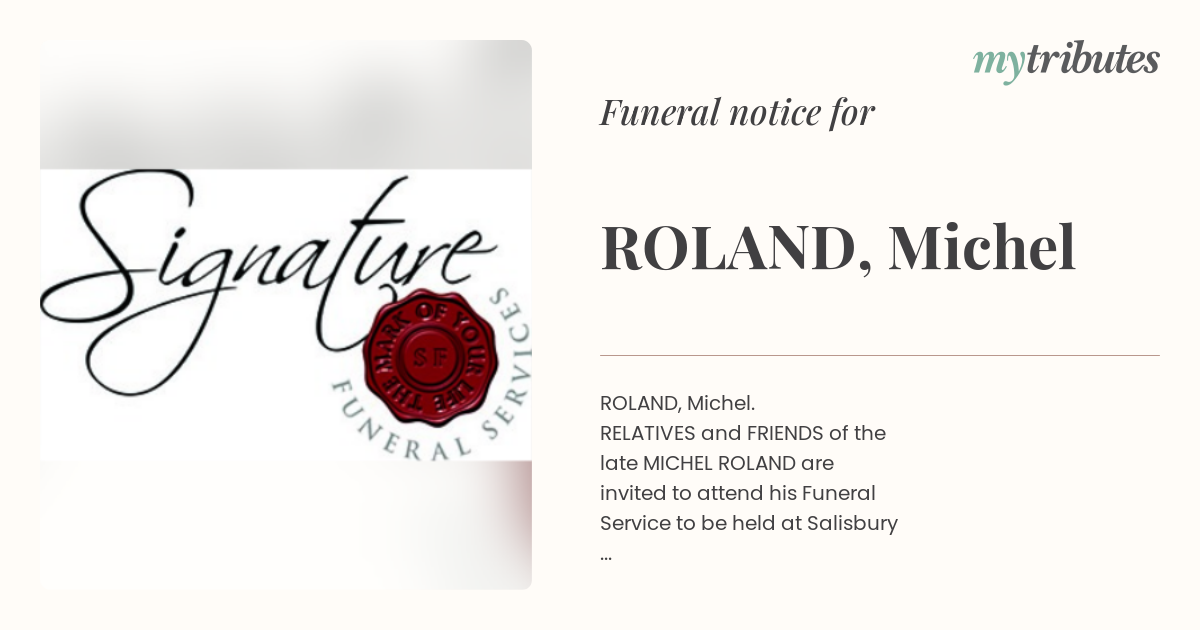Click the green 'my' in mytributes
This screenshot has width=1200, height=630.
tap(998, 64)
